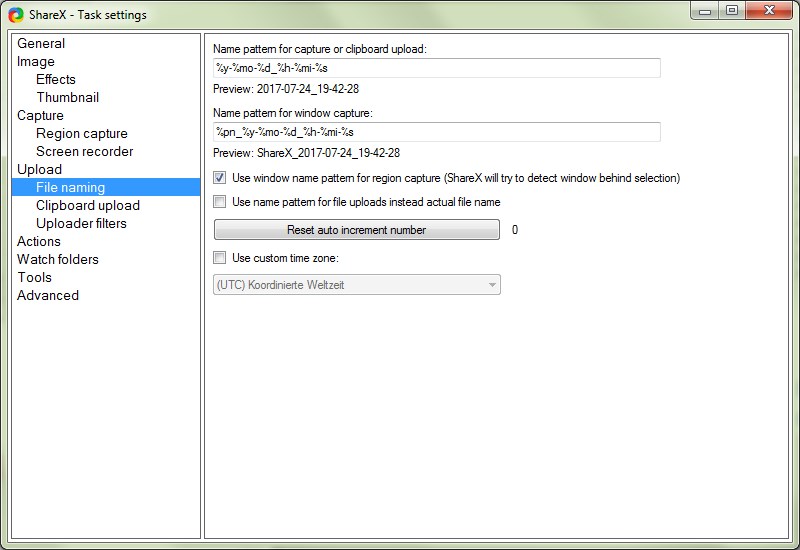Select the Capture category

(x=40, y=115)
